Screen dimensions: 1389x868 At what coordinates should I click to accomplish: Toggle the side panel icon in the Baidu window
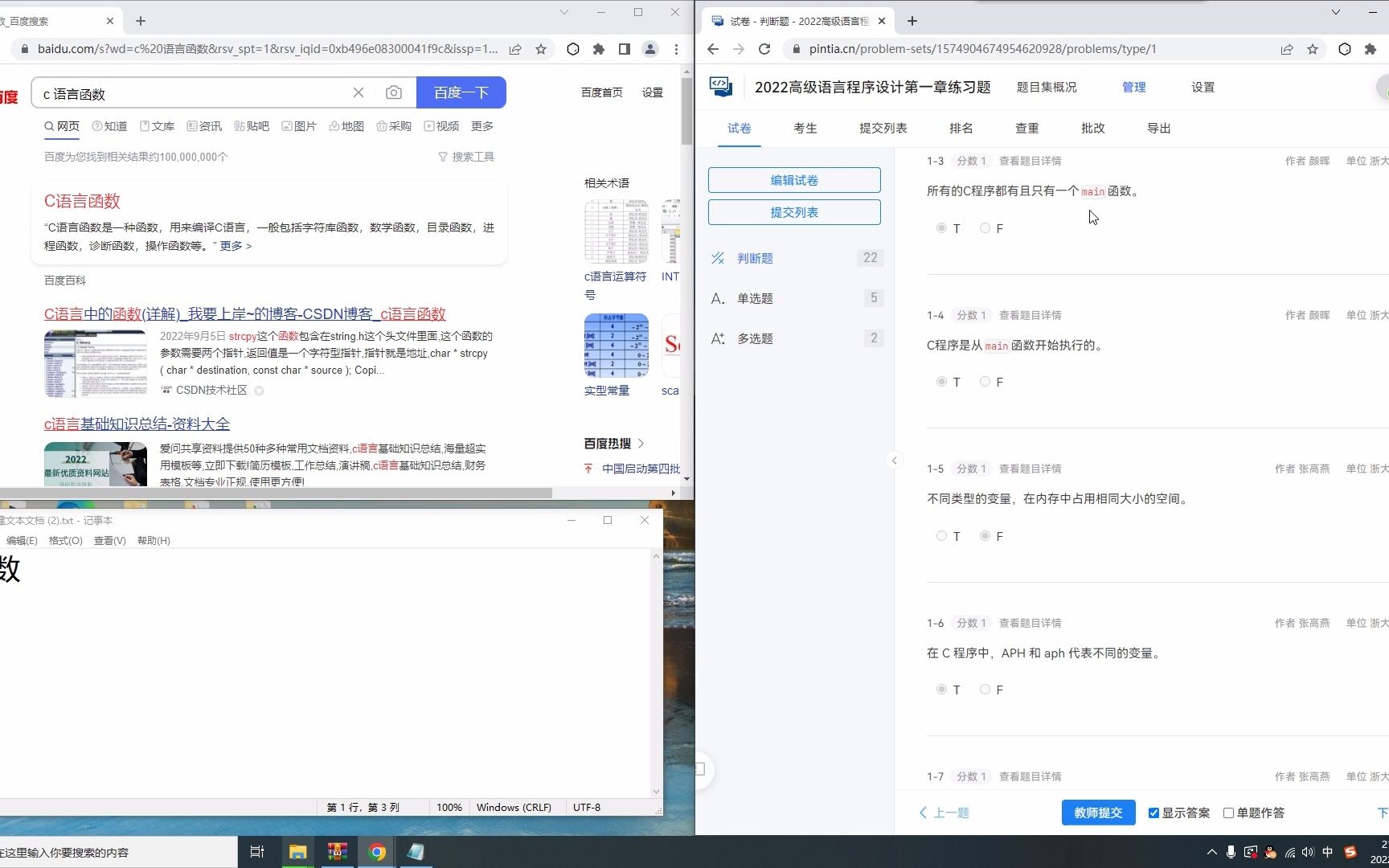(625, 49)
